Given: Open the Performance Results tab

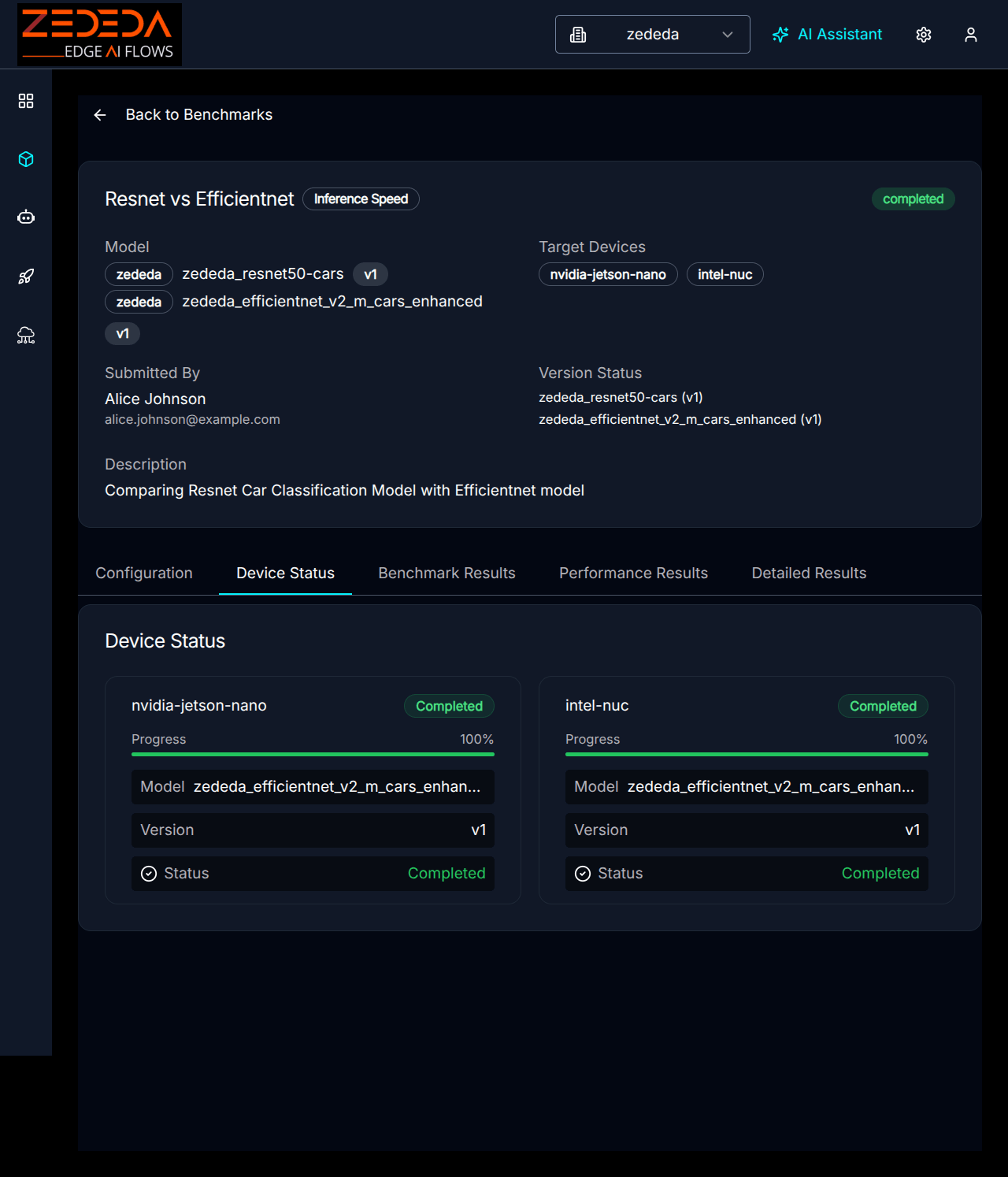Looking at the screenshot, I should (x=633, y=574).
